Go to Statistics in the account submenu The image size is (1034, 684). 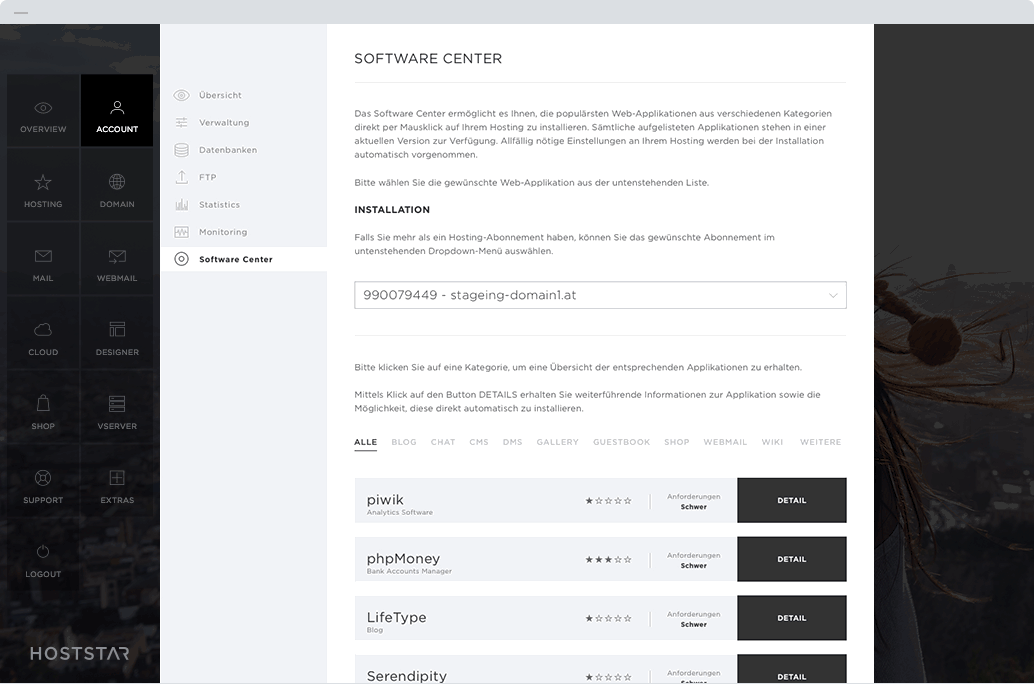tap(220, 204)
